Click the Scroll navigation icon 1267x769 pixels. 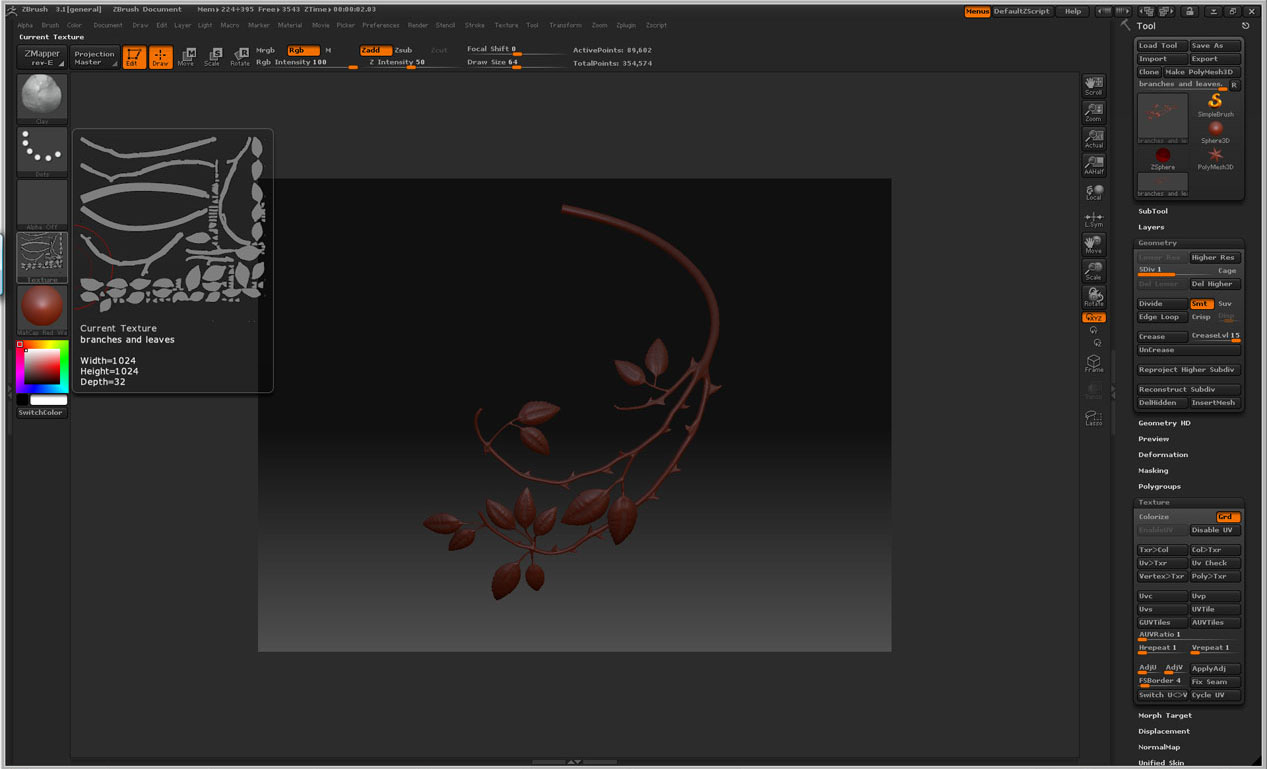[x=1094, y=85]
